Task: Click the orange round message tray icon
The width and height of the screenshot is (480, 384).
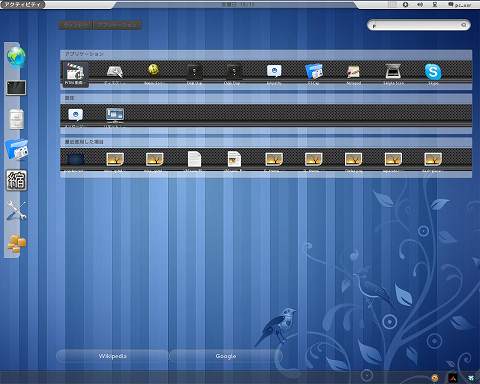Action: coord(435,378)
